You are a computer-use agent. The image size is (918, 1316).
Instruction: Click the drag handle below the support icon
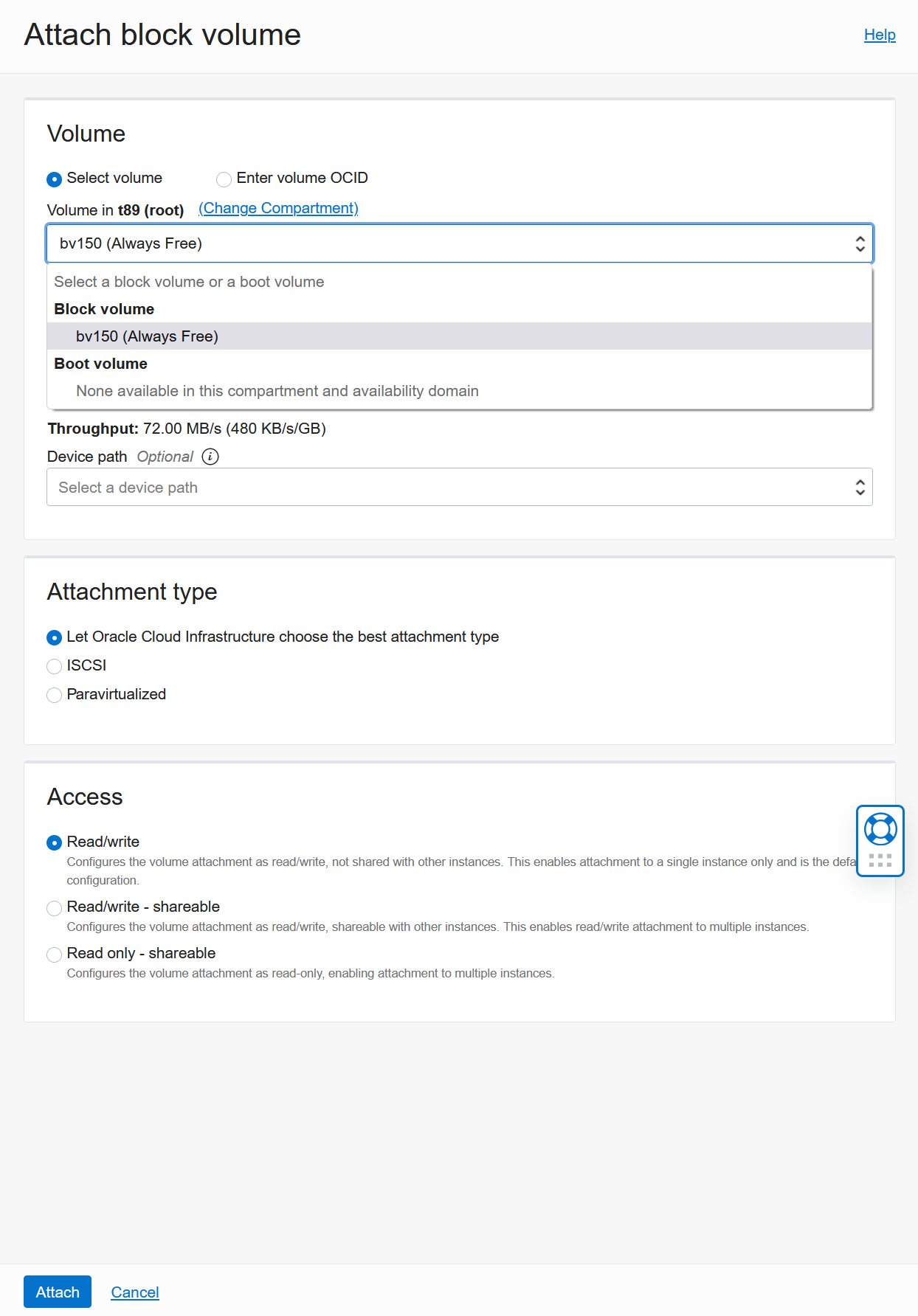(x=880, y=860)
